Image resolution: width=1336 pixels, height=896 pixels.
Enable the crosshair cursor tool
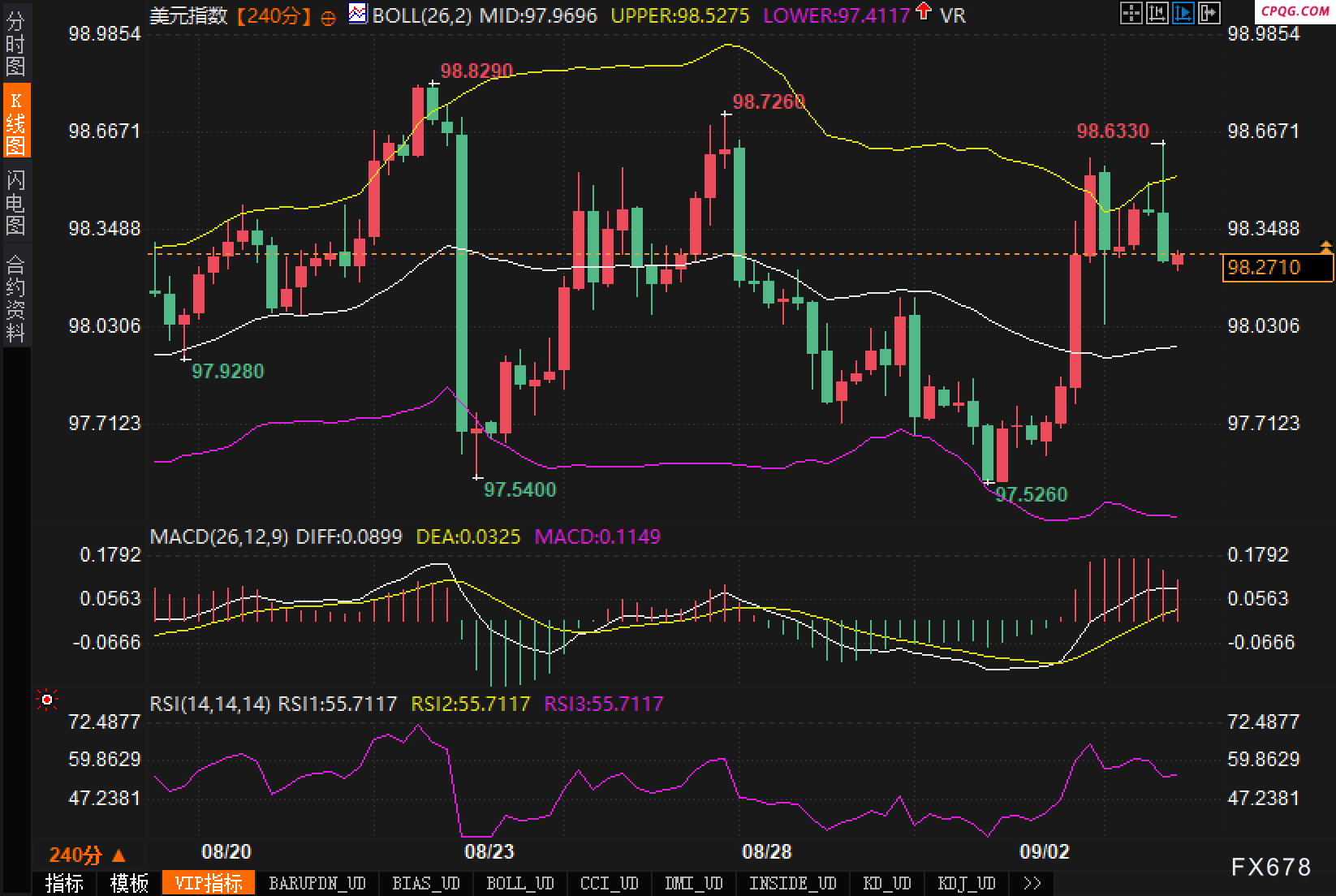click(x=1130, y=12)
